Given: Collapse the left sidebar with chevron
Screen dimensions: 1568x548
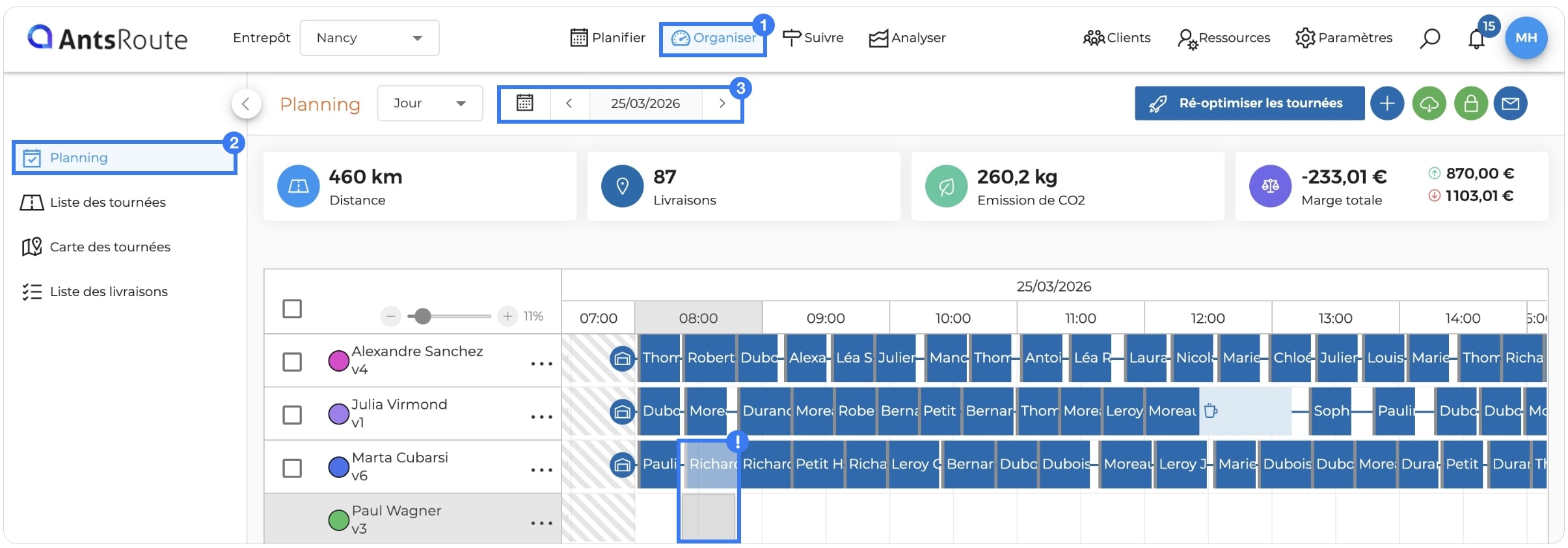Looking at the screenshot, I should (x=246, y=103).
